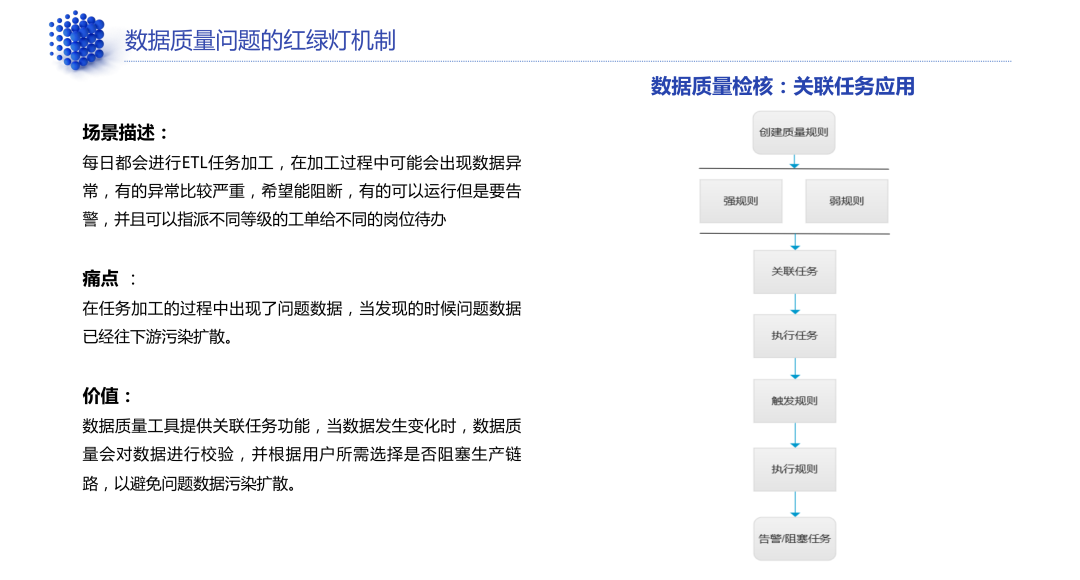The width and height of the screenshot is (1080, 580).
Task: Click the 场景描述 section heading
Action: (x=126, y=133)
